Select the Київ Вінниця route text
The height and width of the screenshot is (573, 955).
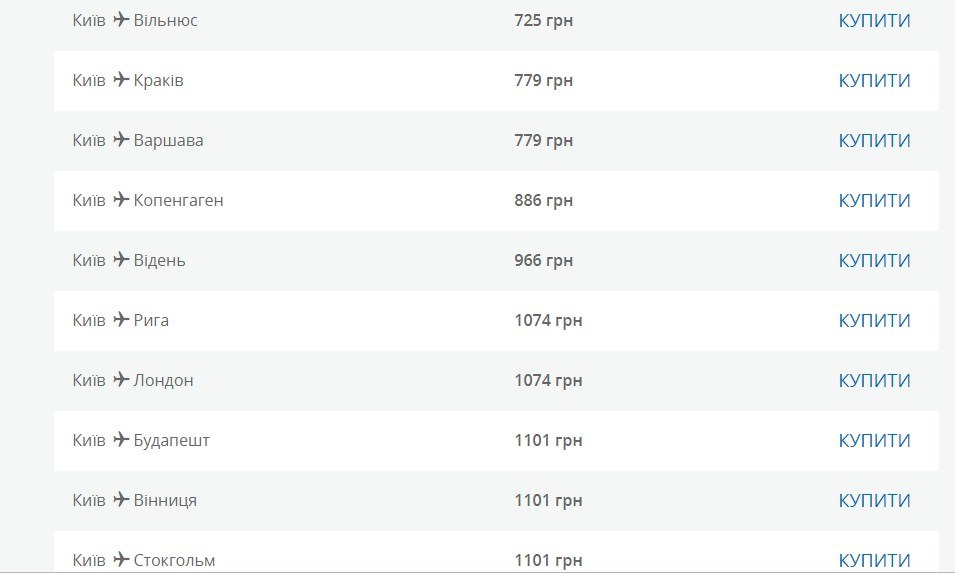(x=135, y=500)
